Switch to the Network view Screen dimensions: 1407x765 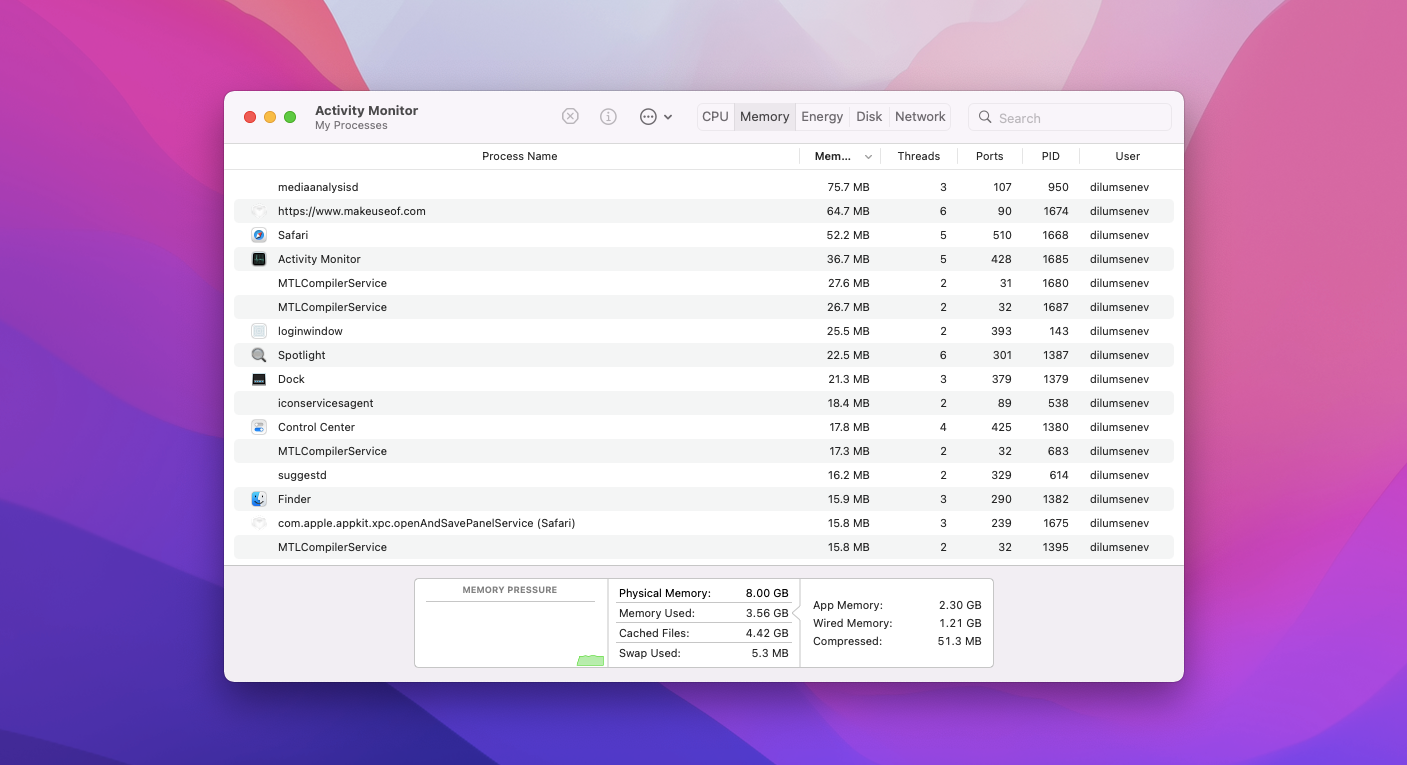point(919,116)
